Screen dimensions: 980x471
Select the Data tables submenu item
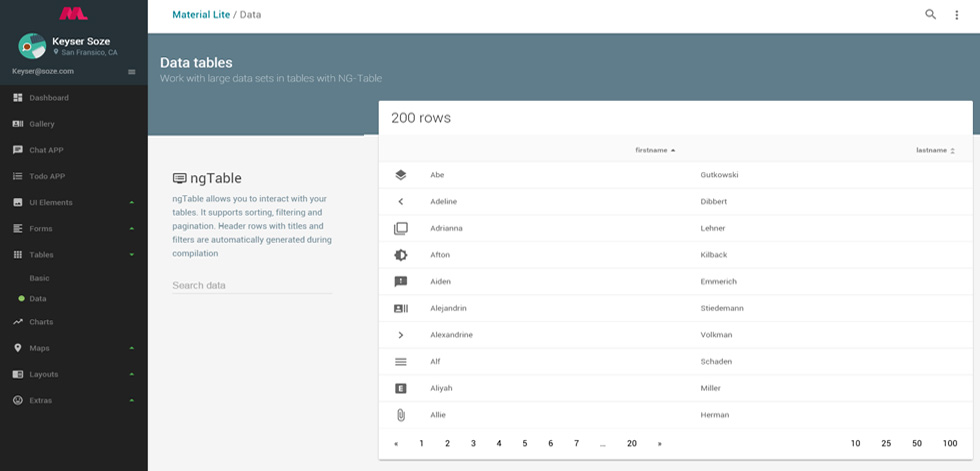pyautogui.click(x=38, y=299)
